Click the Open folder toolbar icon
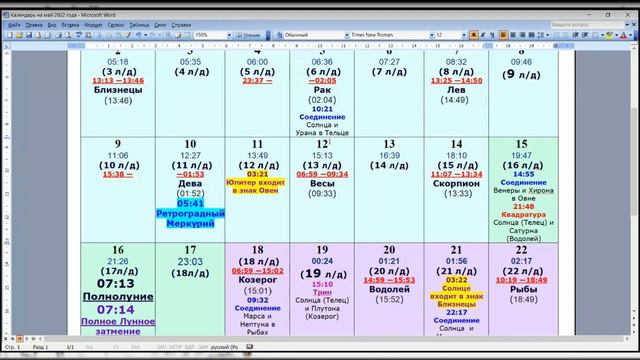640x360 pixels. click(x=19, y=35)
